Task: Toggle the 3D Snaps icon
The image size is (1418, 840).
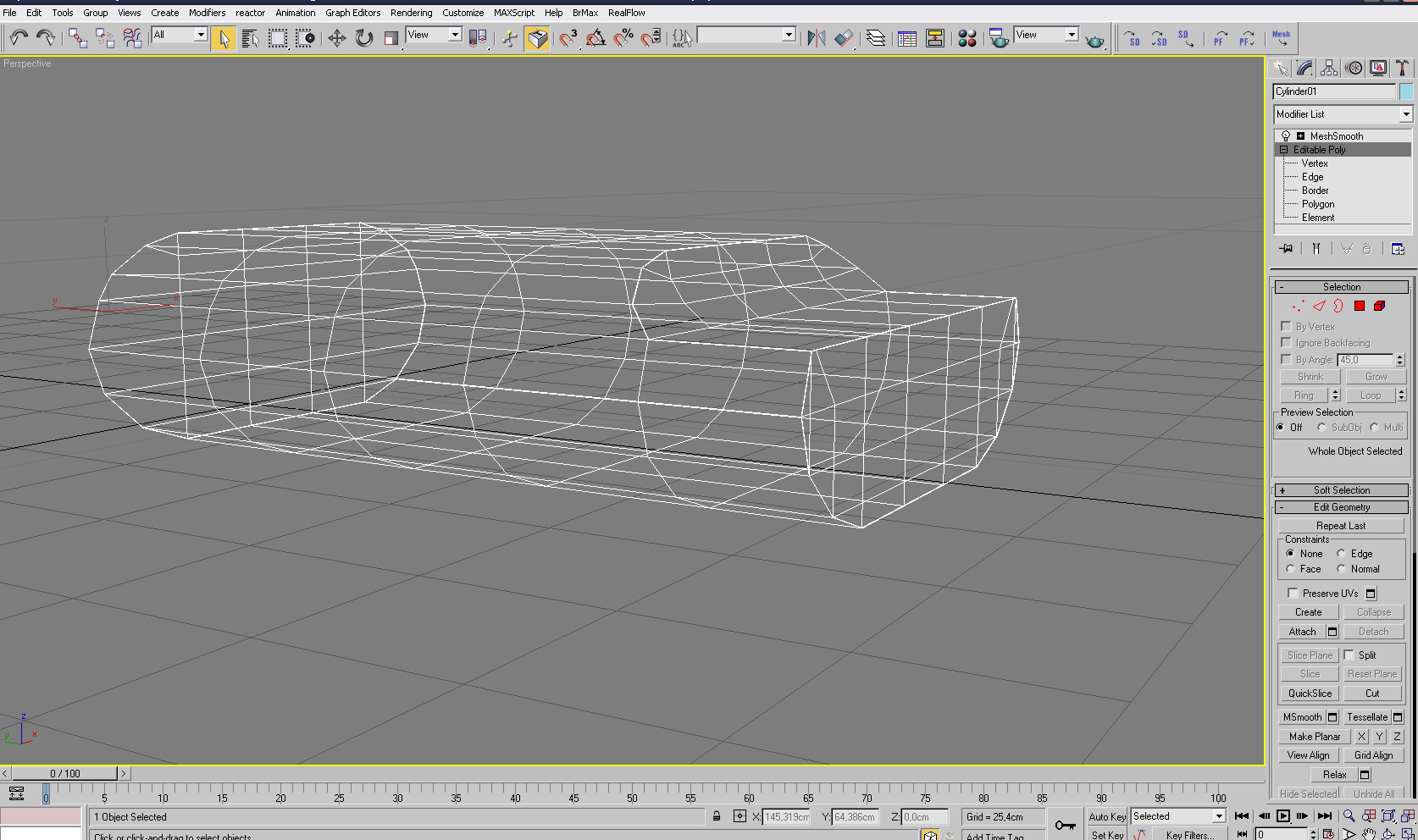Action: pyautogui.click(x=568, y=38)
